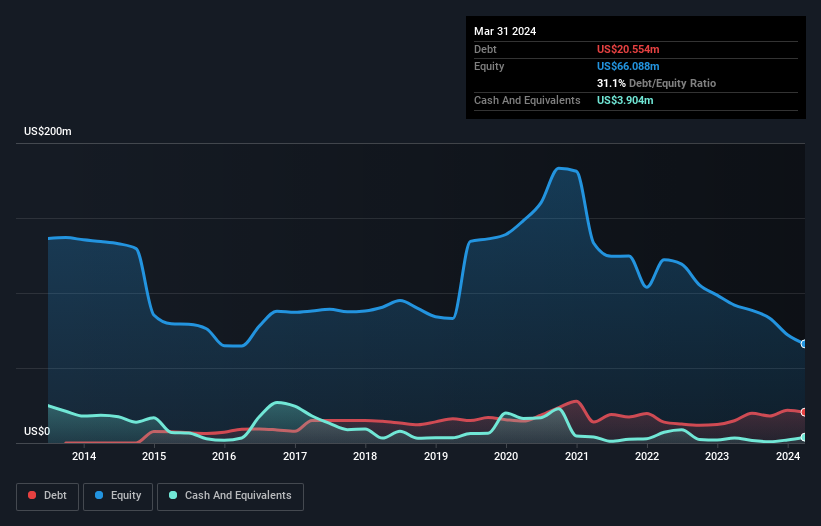The width and height of the screenshot is (821, 526).
Task: Click the 2019 x-axis label
Action: pos(436,456)
